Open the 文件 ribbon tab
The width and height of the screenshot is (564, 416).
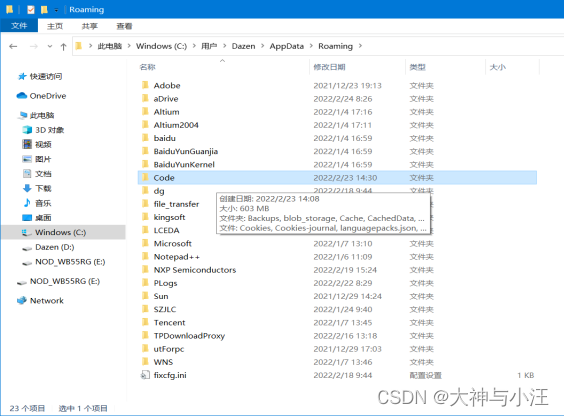pos(19,26)
